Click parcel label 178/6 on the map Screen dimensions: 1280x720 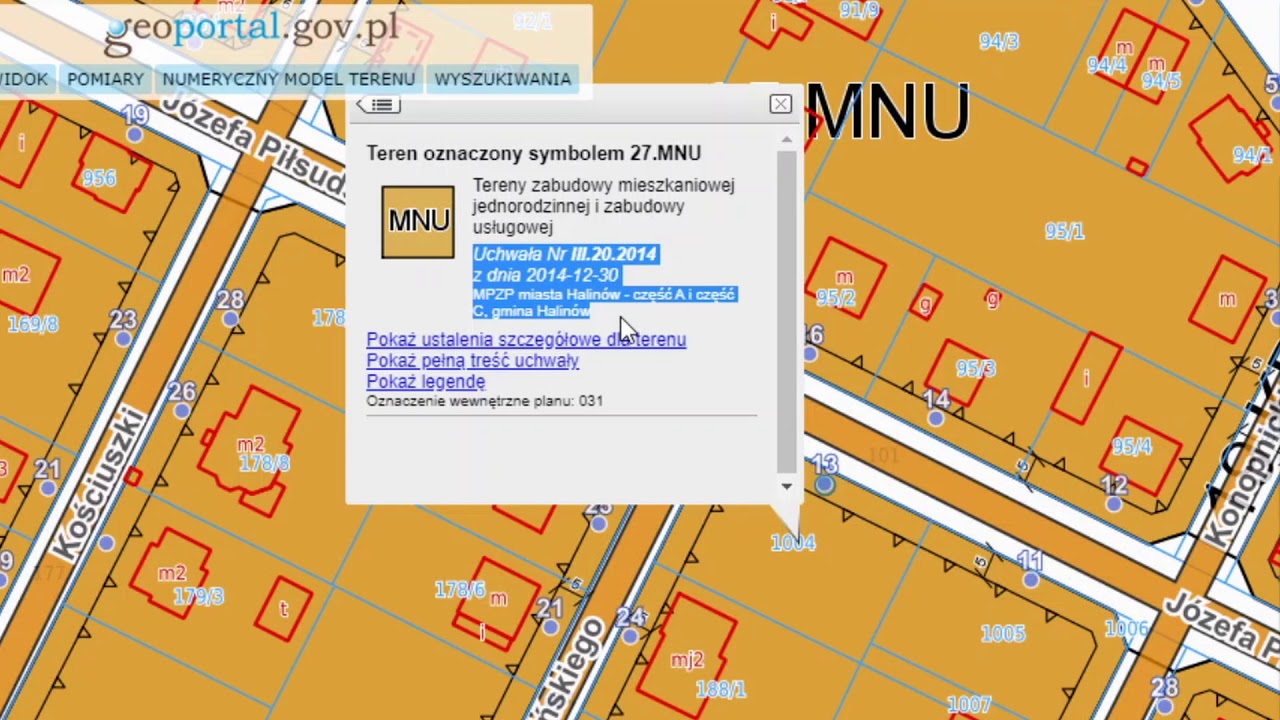tap(460, 591)
